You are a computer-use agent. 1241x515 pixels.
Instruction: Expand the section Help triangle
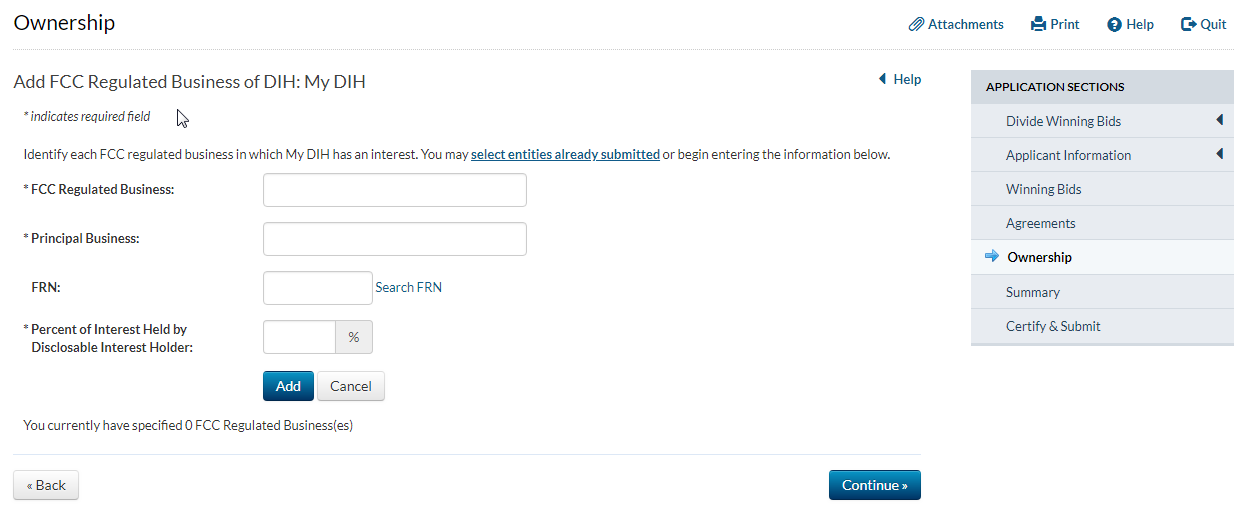point(882,79)
